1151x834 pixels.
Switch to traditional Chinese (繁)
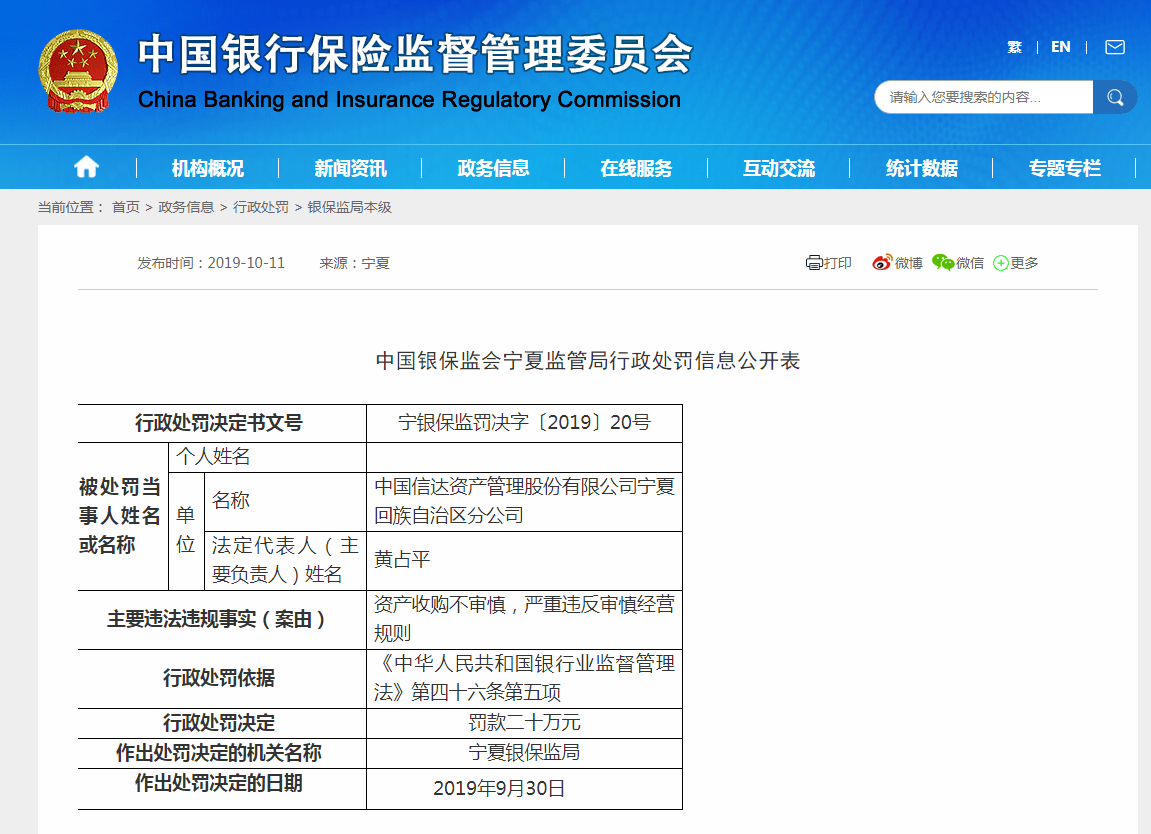coord(1014,47)
